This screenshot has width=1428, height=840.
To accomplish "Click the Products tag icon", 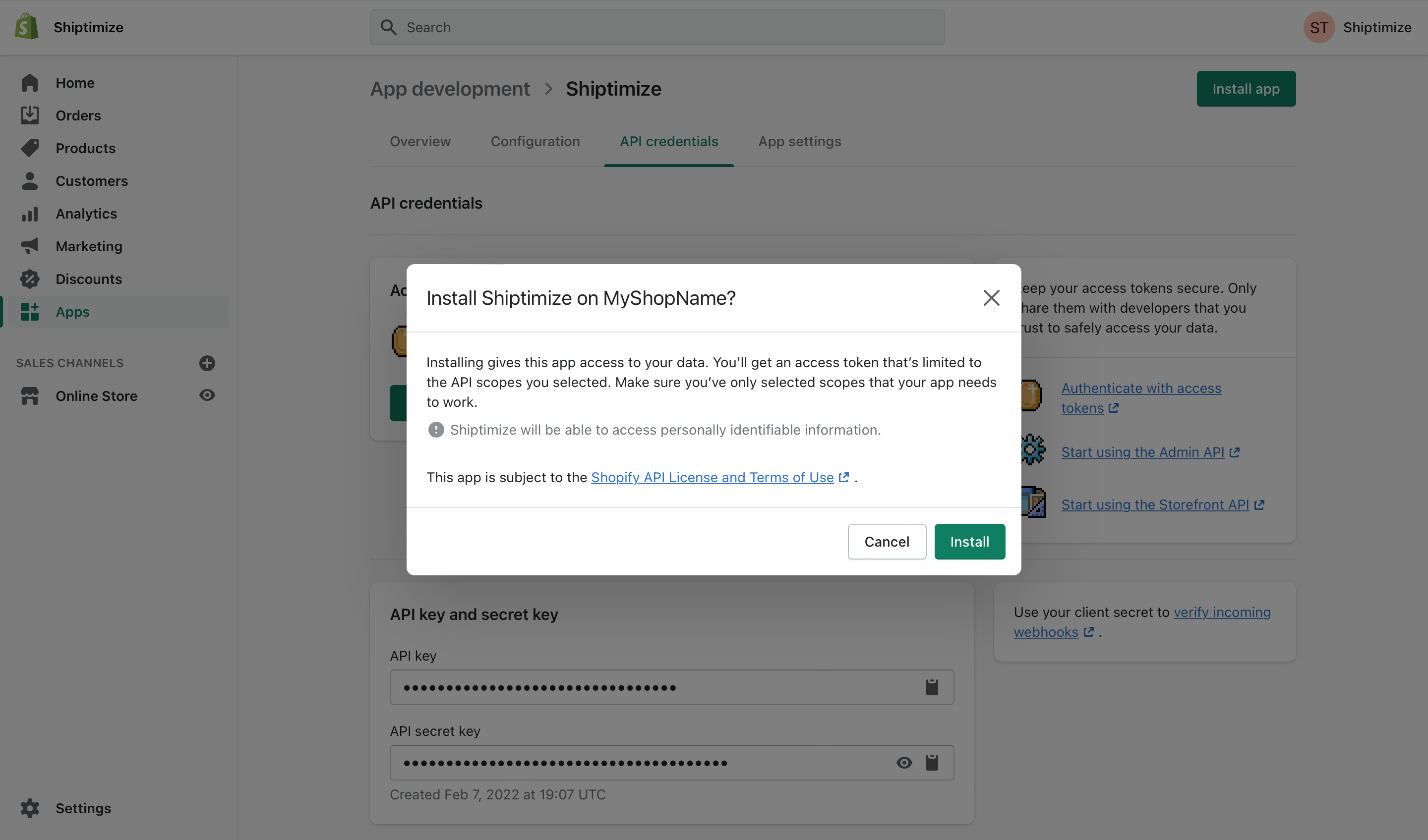I will point(29,148).
